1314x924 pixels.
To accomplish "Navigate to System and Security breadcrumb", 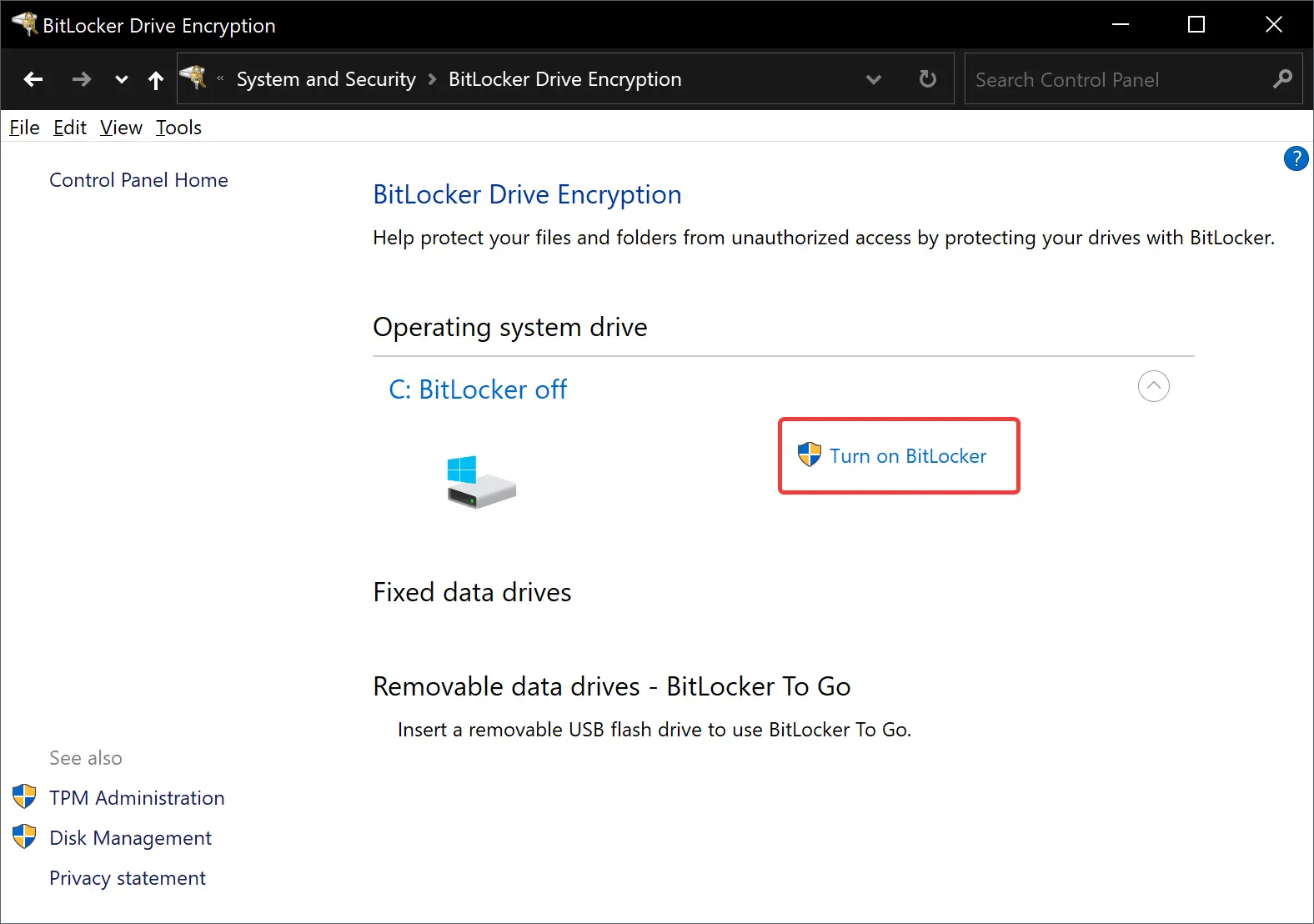I will 326,79.
